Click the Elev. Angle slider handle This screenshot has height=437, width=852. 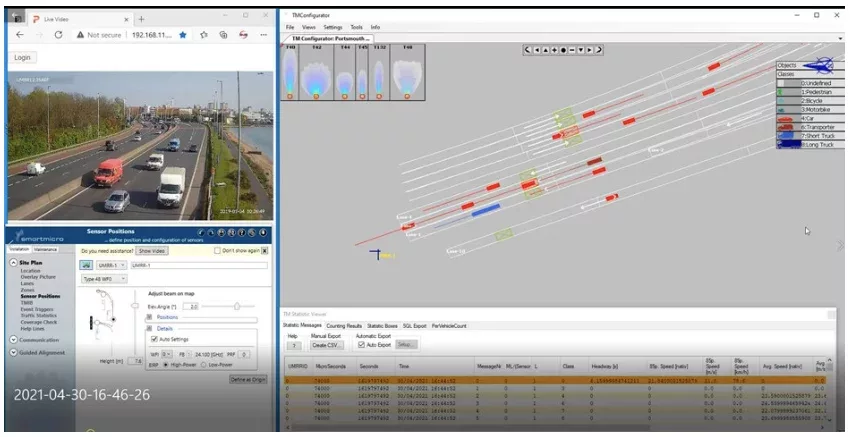point(235,305)
